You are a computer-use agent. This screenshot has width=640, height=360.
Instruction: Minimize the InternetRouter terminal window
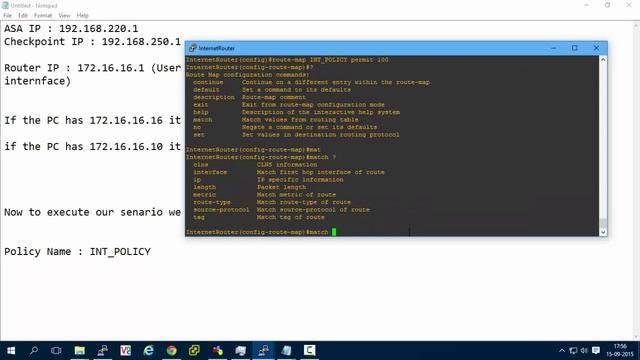[x=553, y=48]
